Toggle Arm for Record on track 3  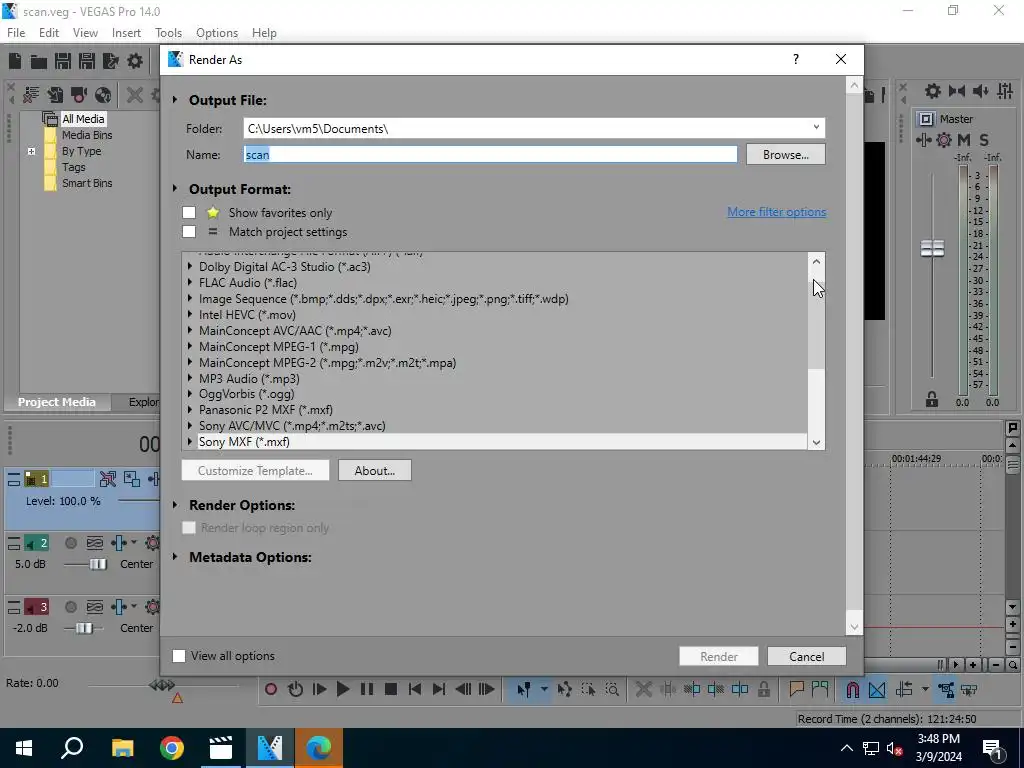coord(71,607)
